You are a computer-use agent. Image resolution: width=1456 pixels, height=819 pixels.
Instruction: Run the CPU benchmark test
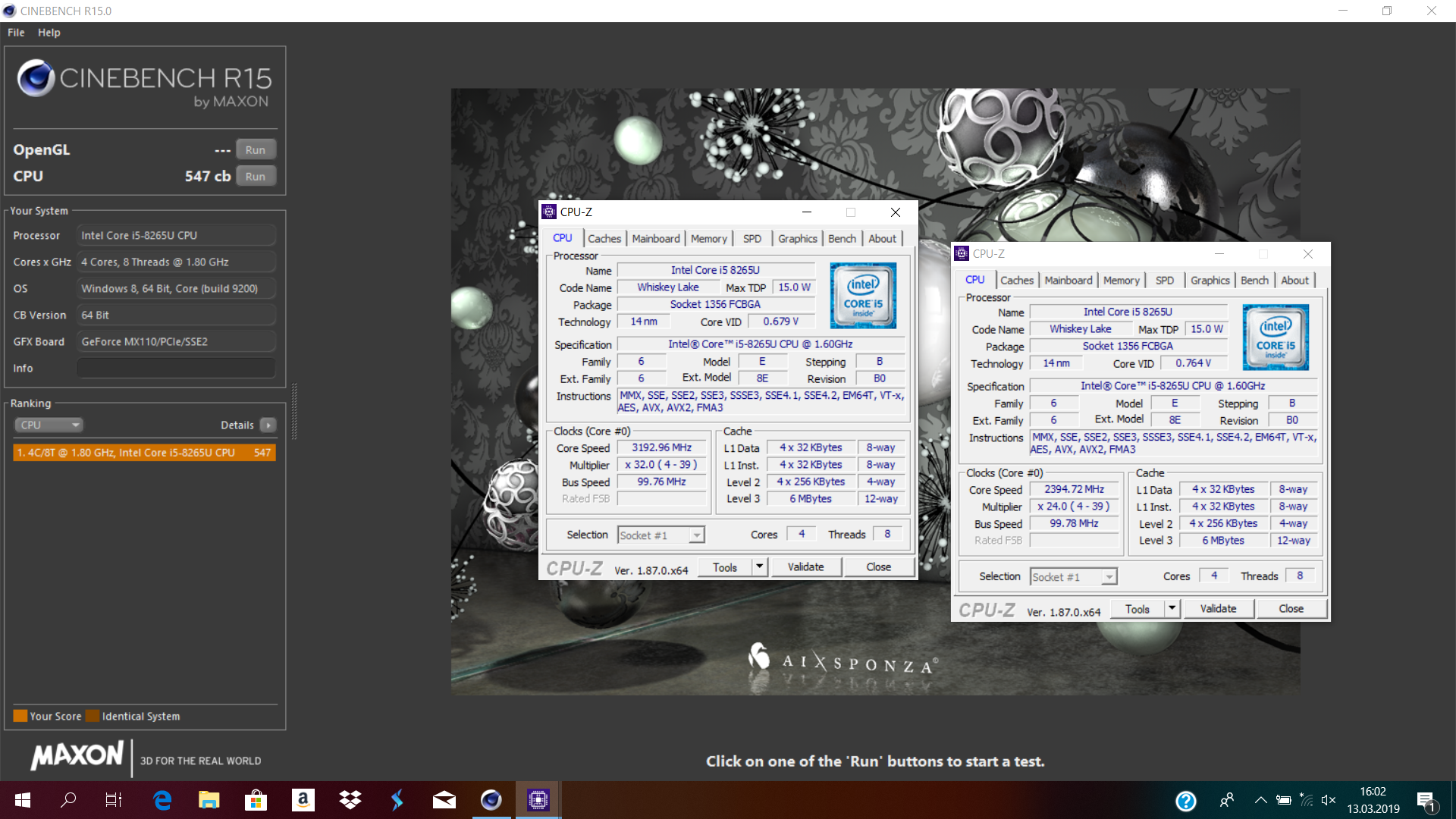coord(255,176)
